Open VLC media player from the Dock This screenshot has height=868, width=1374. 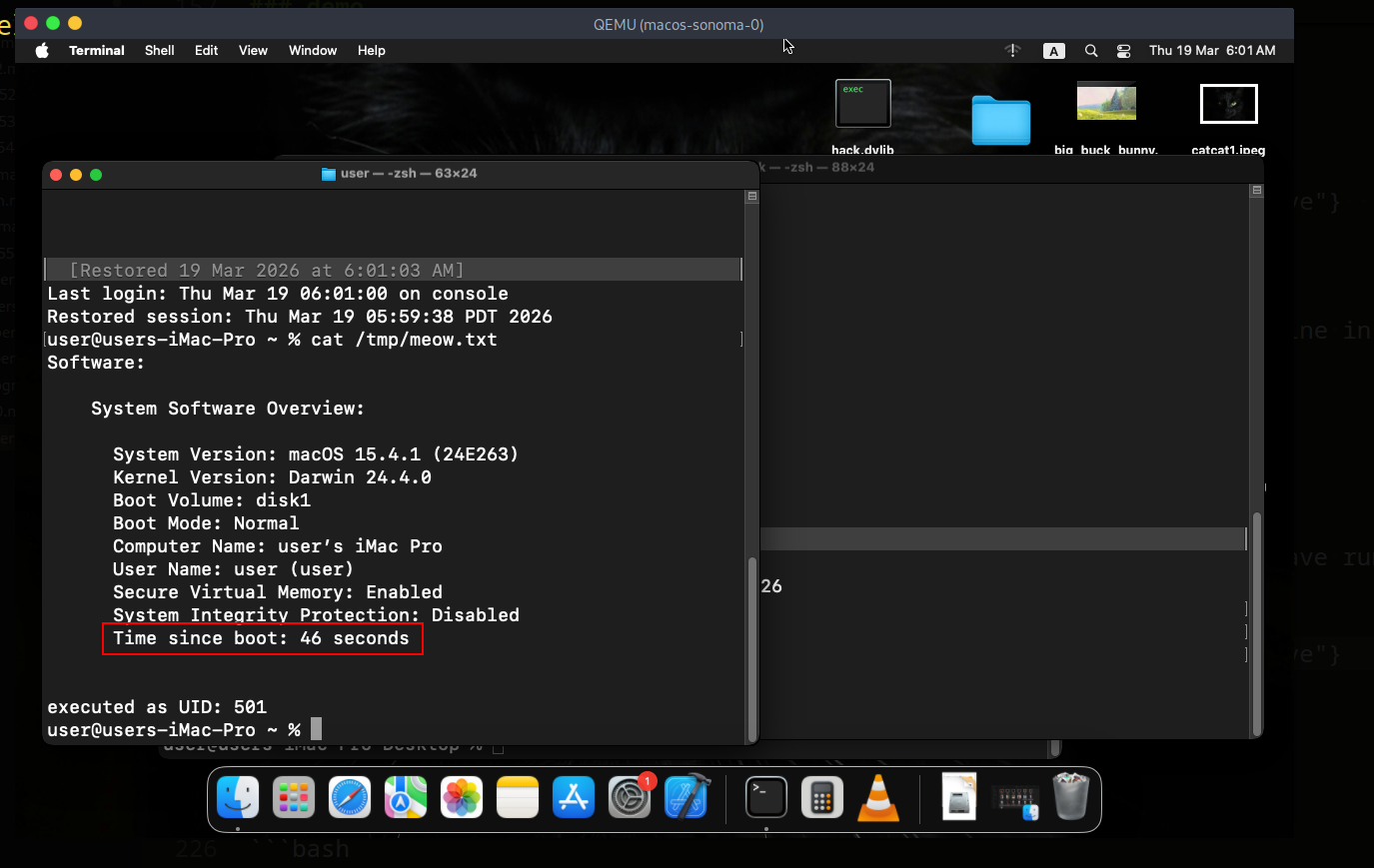877,797
